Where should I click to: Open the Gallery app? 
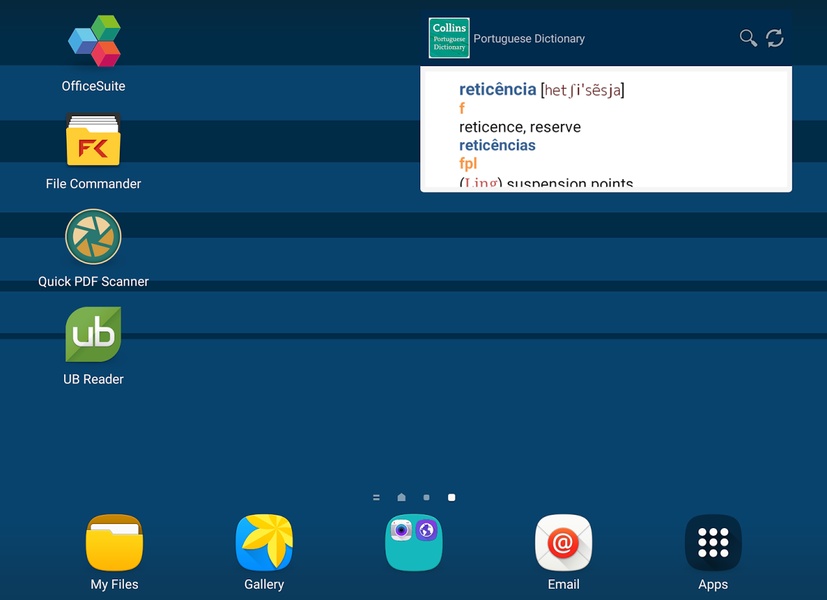click(264, 543)
